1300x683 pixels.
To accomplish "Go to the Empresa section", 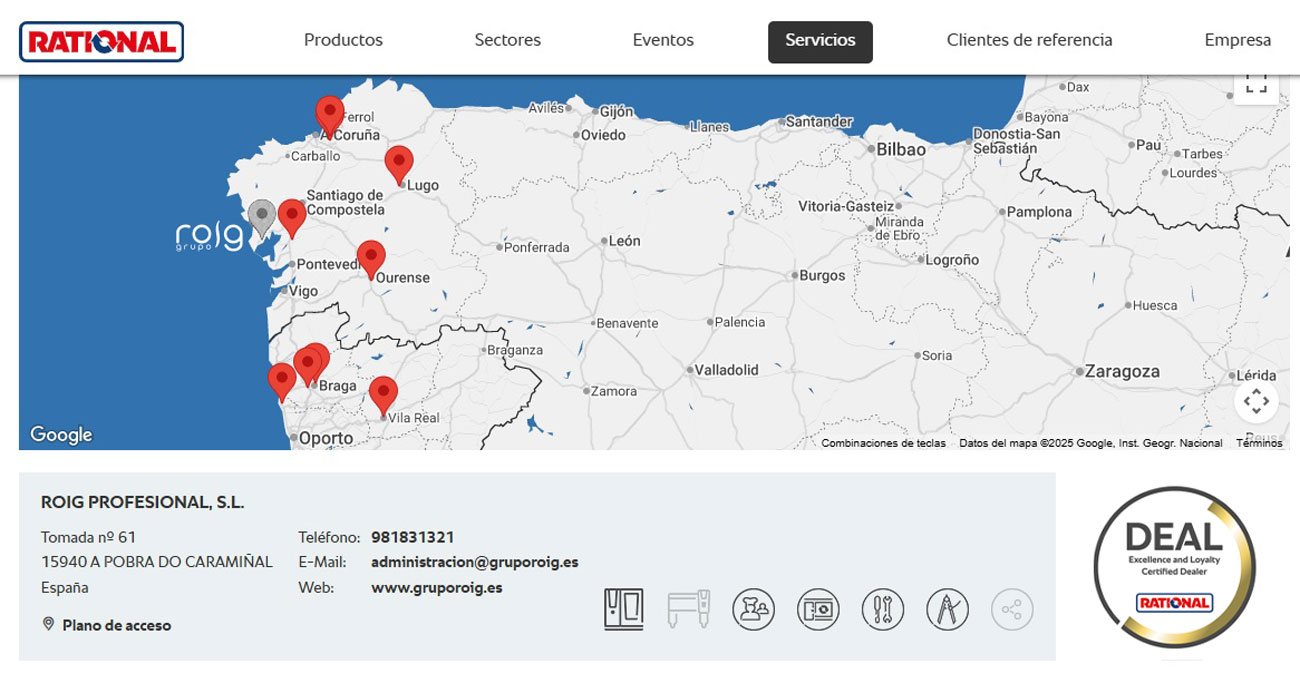I will click(1237, 40).
